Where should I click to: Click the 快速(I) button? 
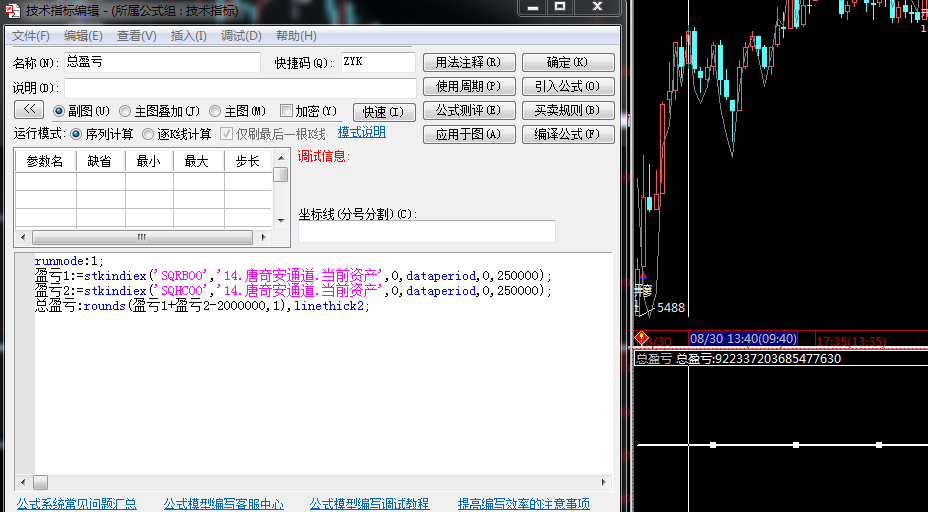[x=384, y=112]
